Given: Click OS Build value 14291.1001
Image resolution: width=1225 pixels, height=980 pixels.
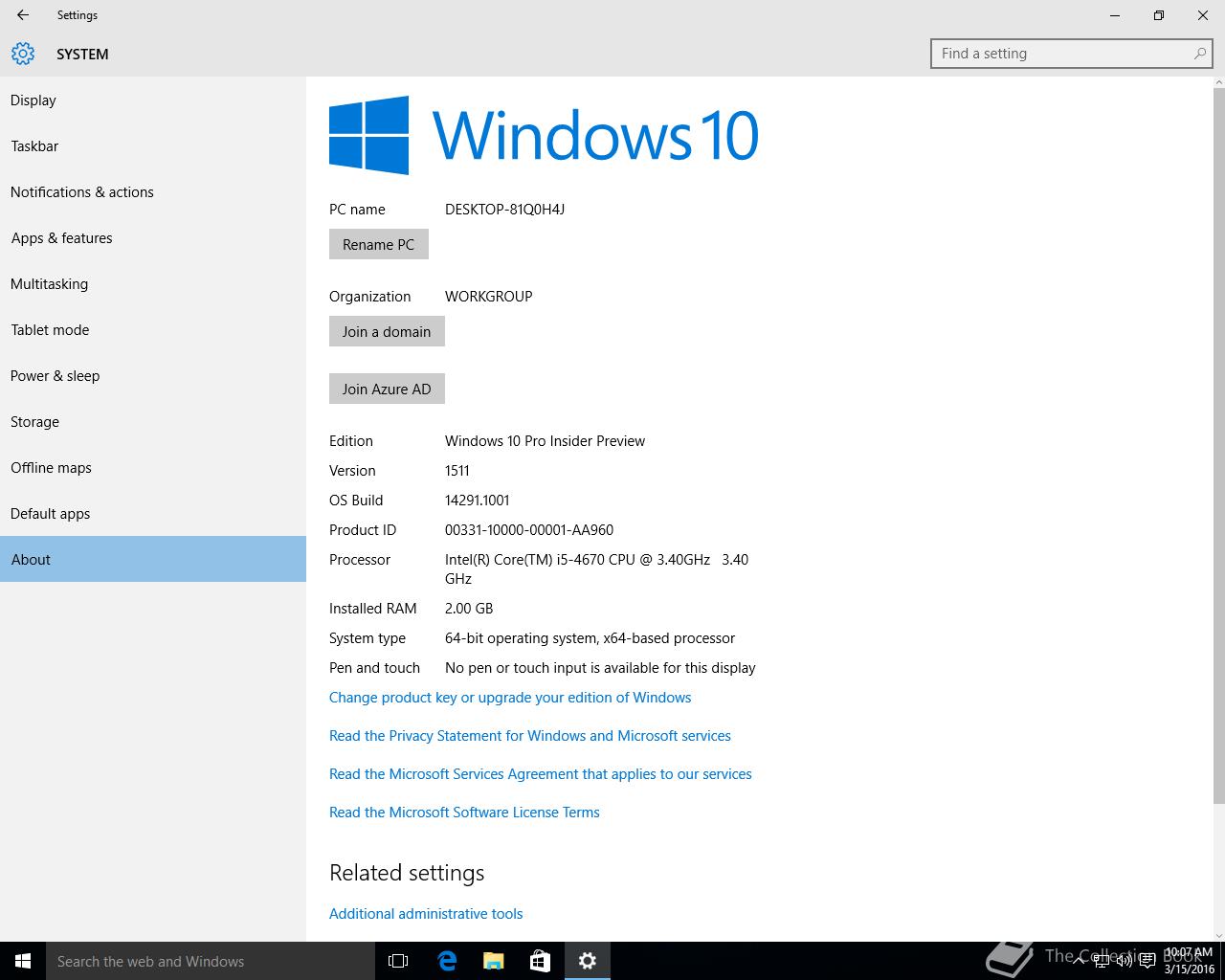Looking at the screenshot, I should tap(477, 500).
